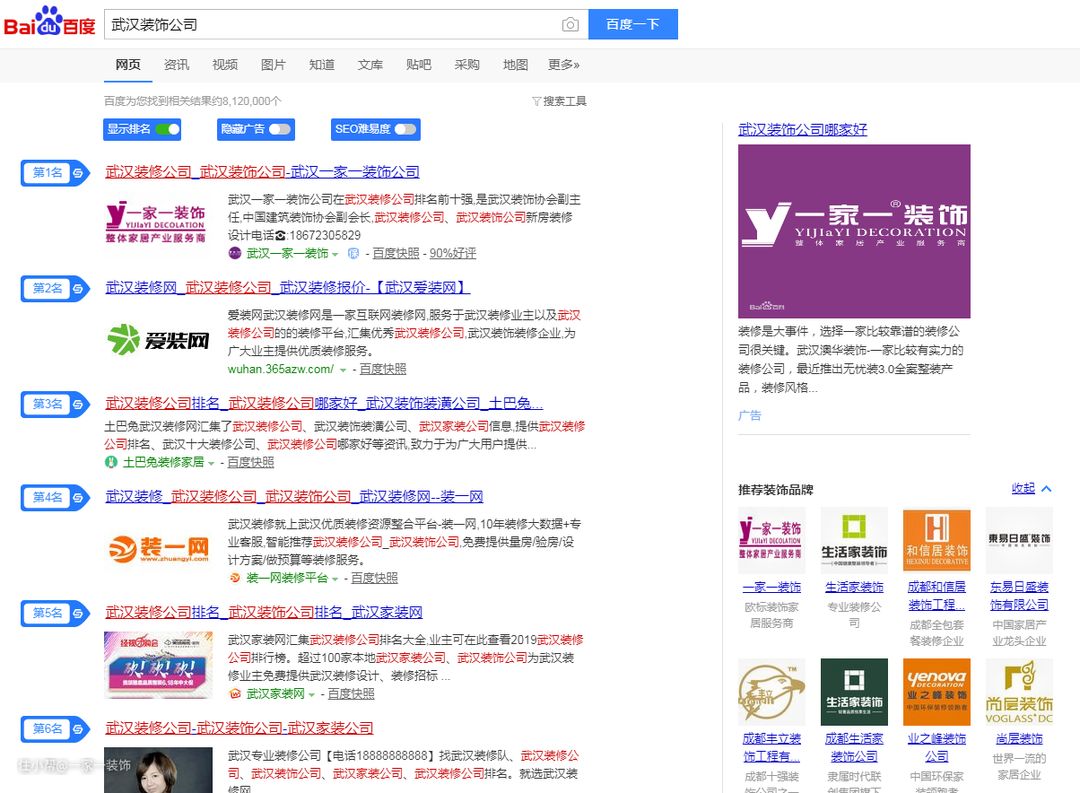Switch to the 图片 tab
Image resolution: width=1080 pixels, height=793 pixels.
coord(273,65)
